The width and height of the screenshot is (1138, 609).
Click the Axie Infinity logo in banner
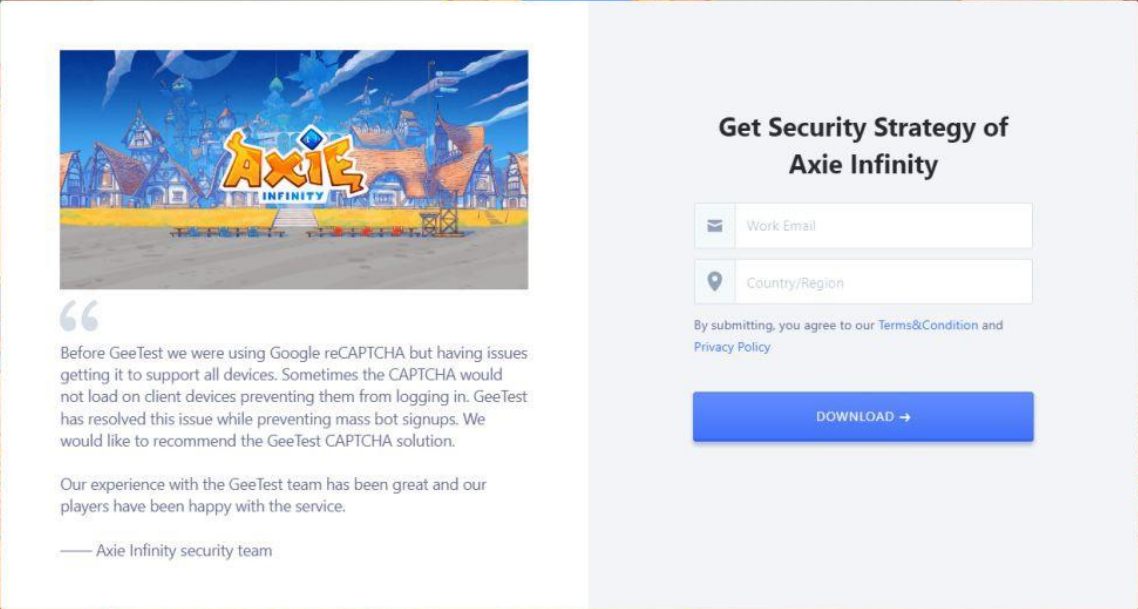pyautogui.click(x=293, y=165)
